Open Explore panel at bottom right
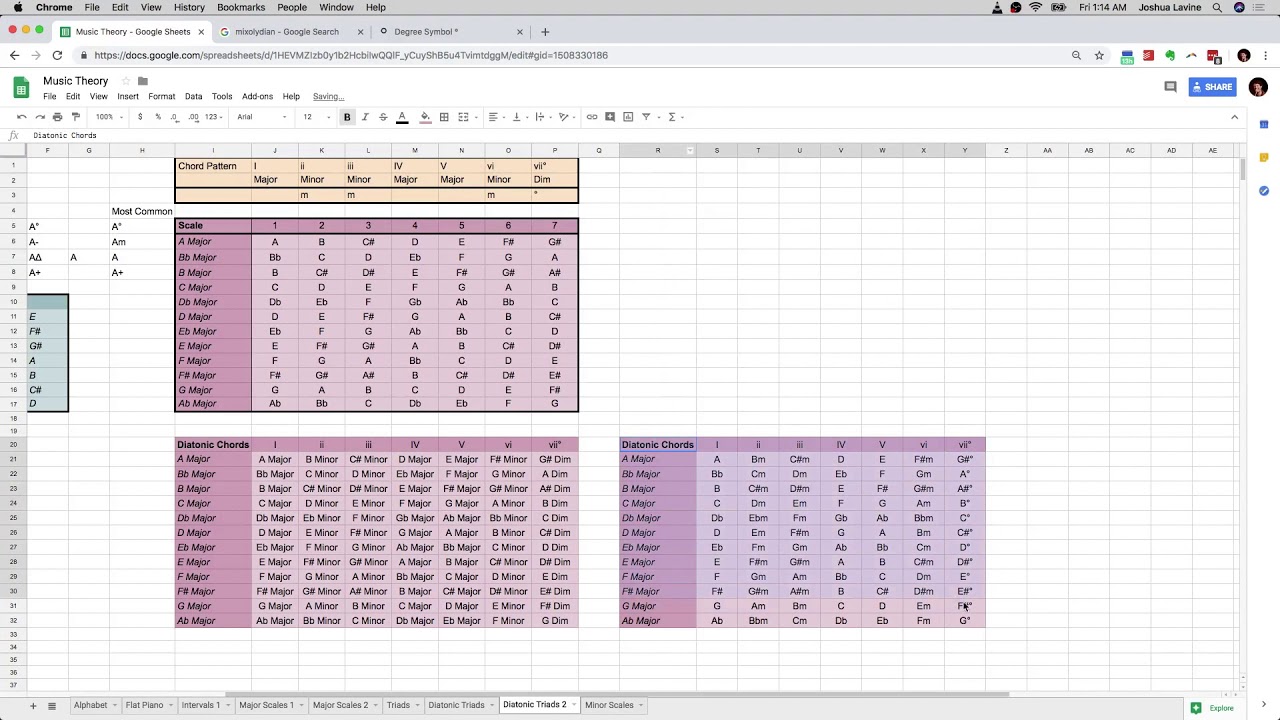This screenshot has height=720, width=1280. (1213, 708)
